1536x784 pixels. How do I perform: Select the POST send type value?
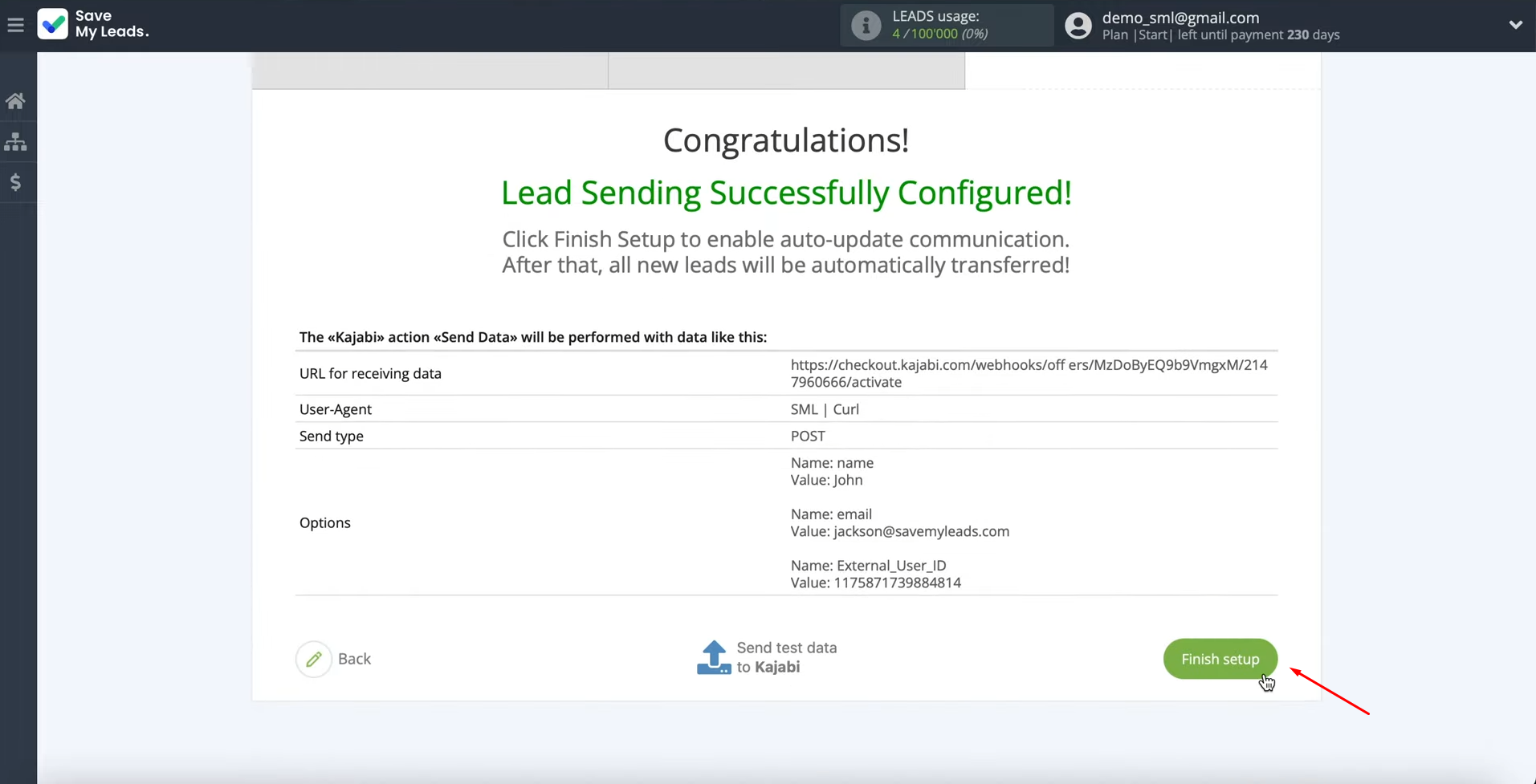[808, 436]
